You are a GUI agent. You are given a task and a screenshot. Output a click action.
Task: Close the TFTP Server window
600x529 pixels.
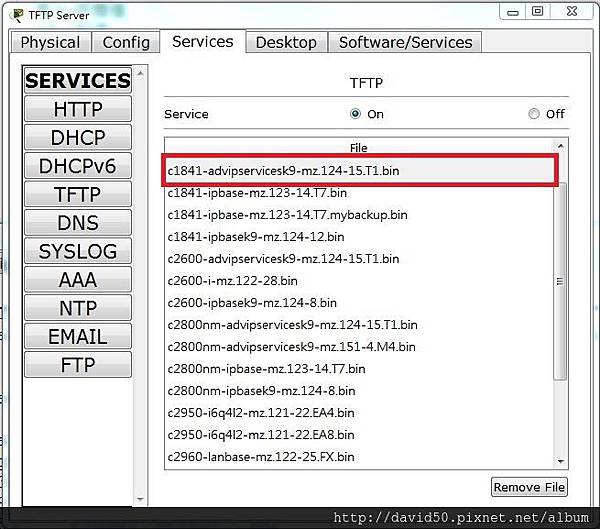coord(572,11)
